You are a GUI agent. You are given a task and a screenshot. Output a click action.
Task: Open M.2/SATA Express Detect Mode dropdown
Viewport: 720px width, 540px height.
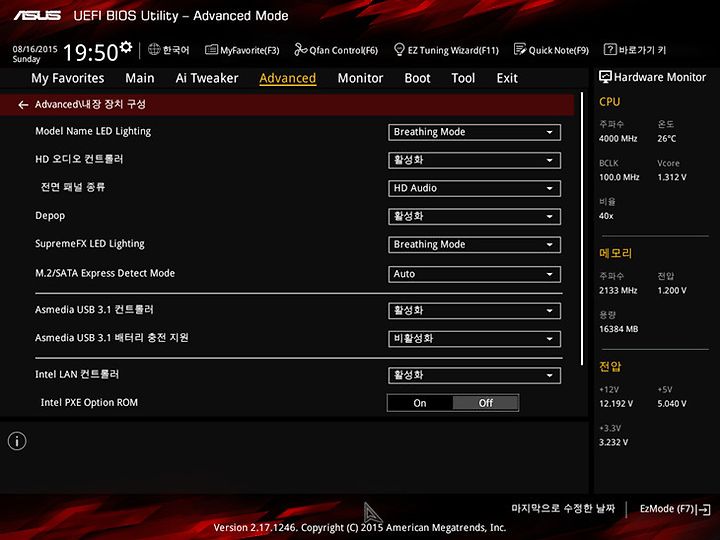(x=474, y=274)
